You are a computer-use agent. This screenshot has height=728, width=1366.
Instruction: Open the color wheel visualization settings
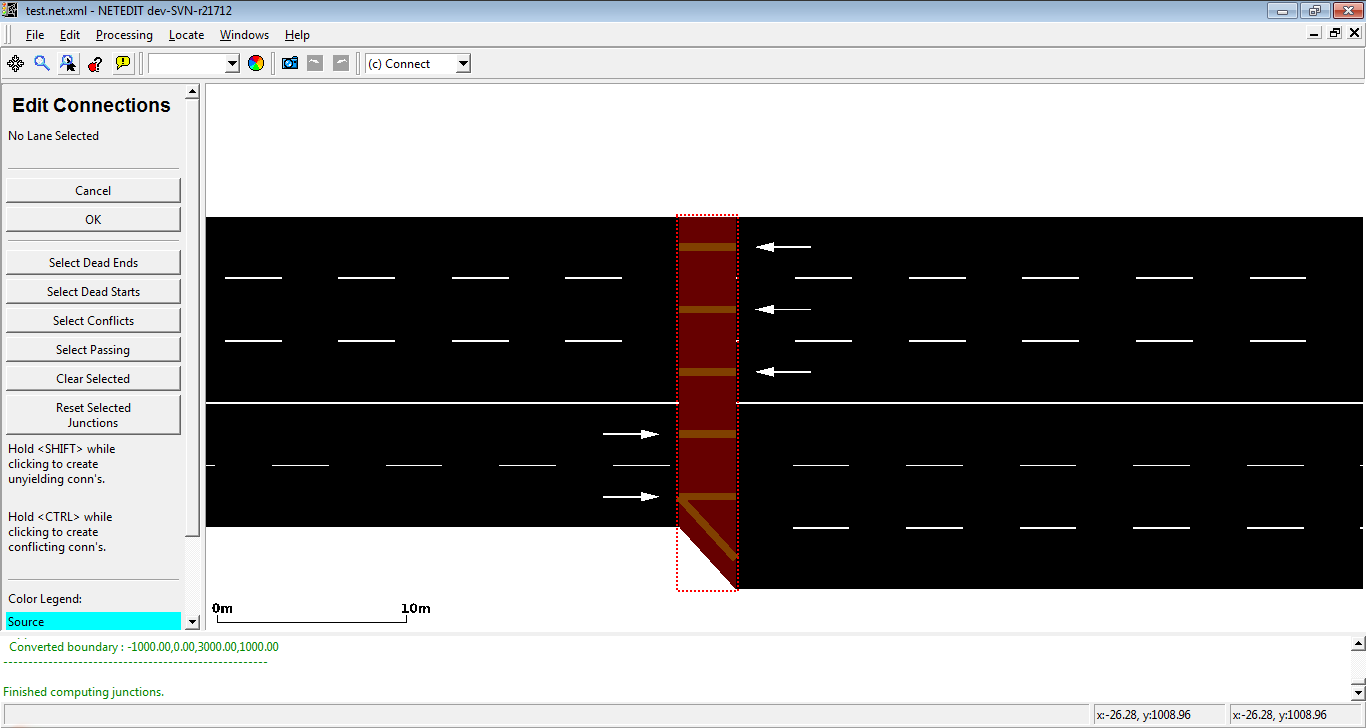pyautogui.click(x=256, y=63)
